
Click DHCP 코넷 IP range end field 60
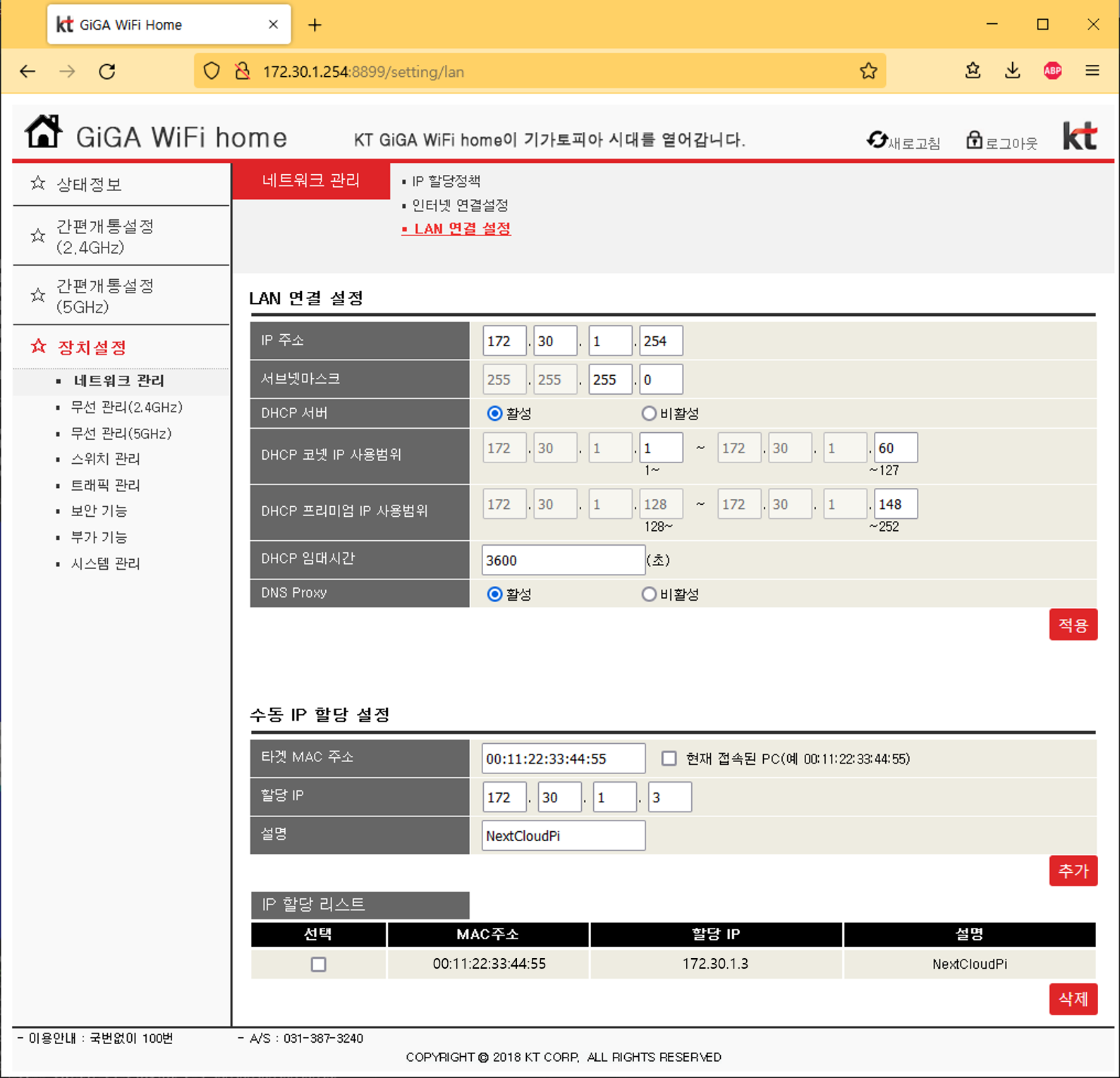pos(896,448)
